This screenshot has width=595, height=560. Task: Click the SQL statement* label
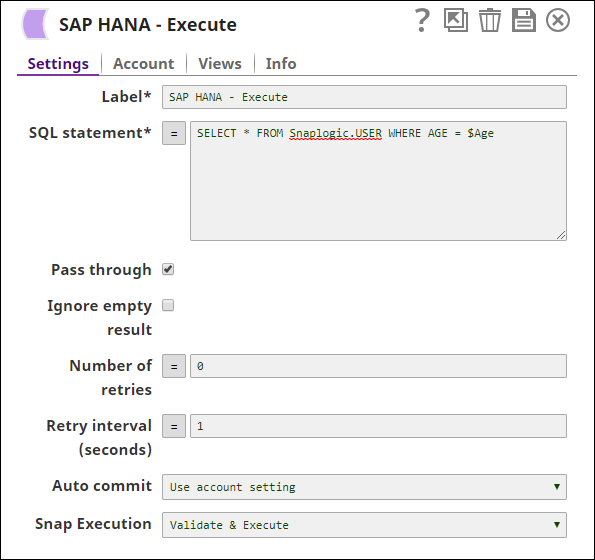point(90,133)
